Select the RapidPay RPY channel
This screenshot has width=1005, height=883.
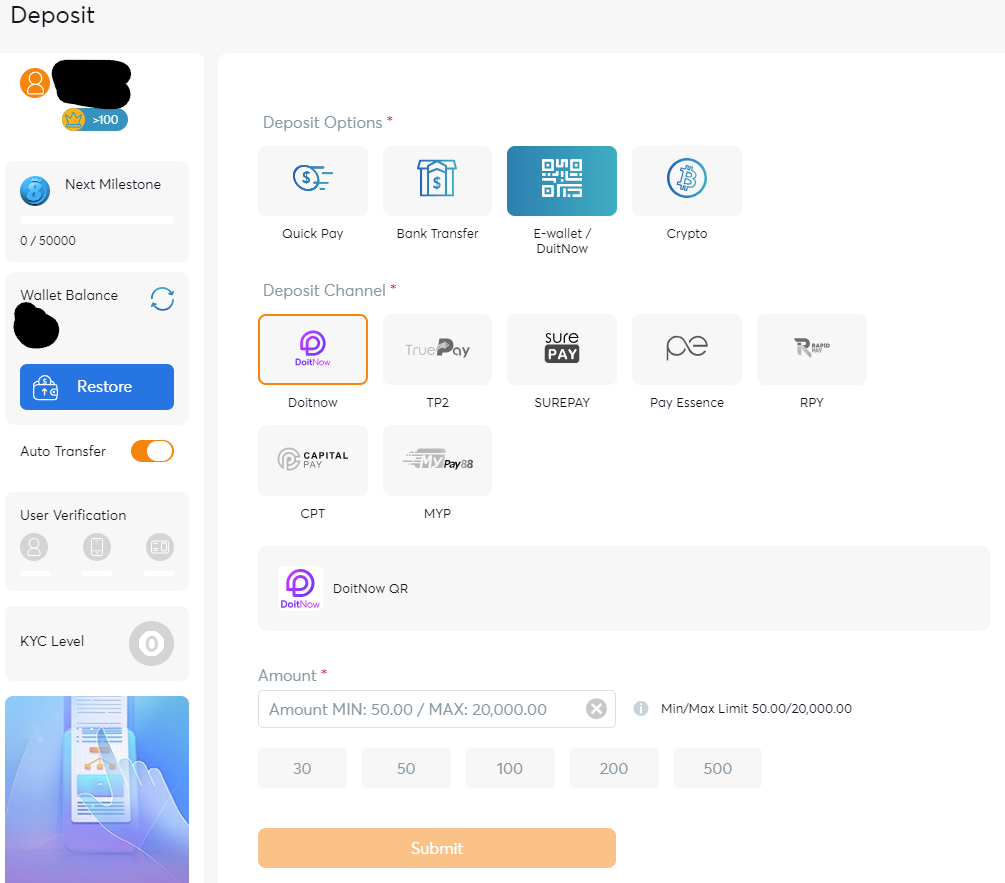pos(811,349)
